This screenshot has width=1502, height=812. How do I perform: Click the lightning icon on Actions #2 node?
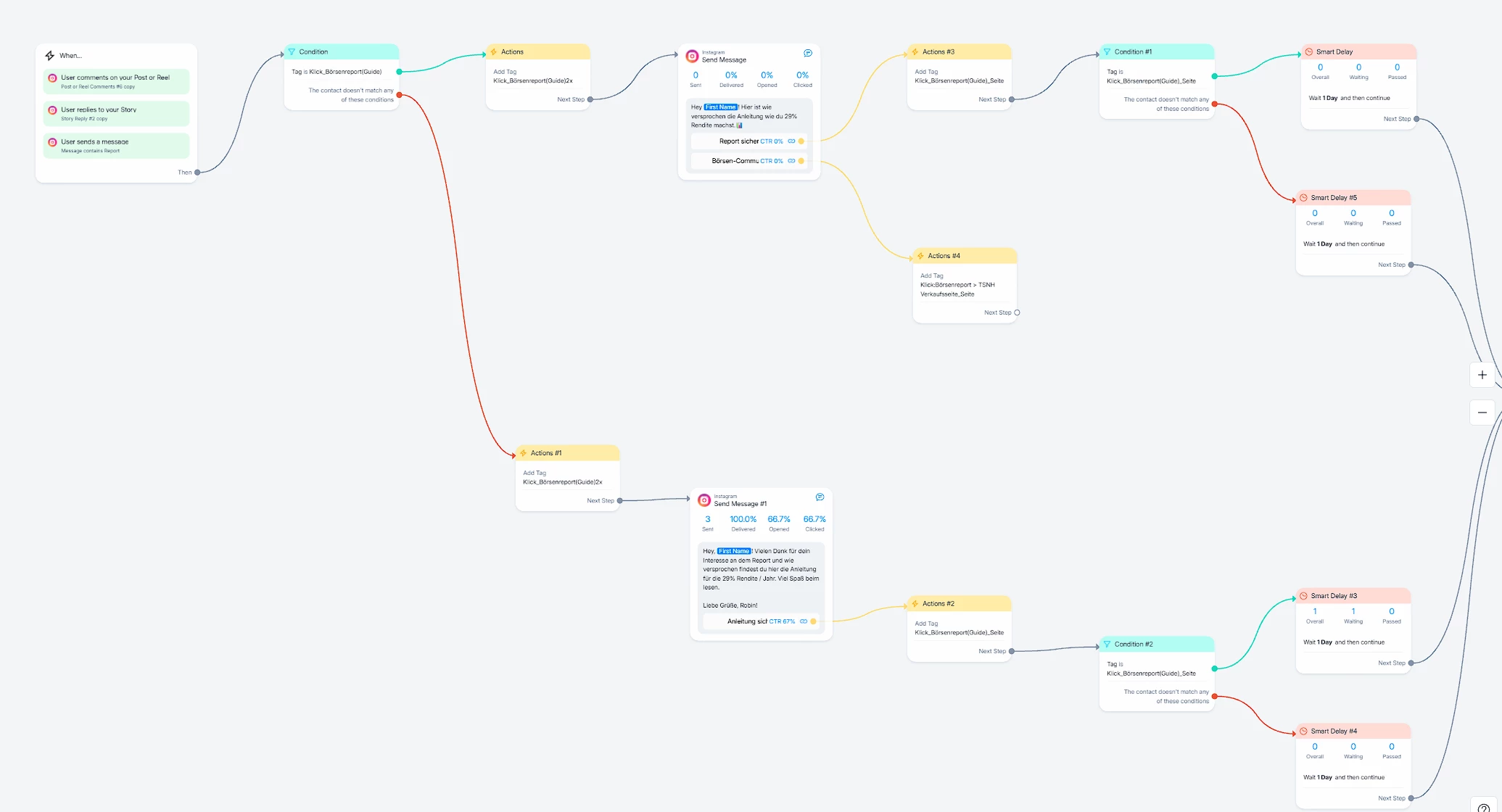tap(915, 603)
